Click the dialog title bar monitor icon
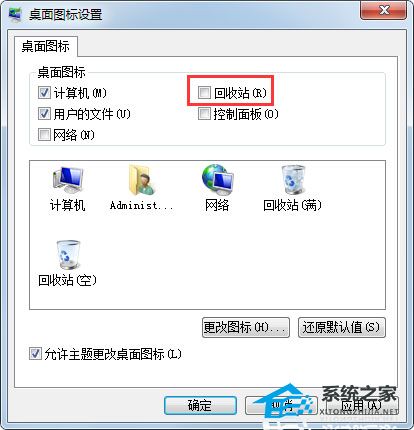 (x=15, y=14)
